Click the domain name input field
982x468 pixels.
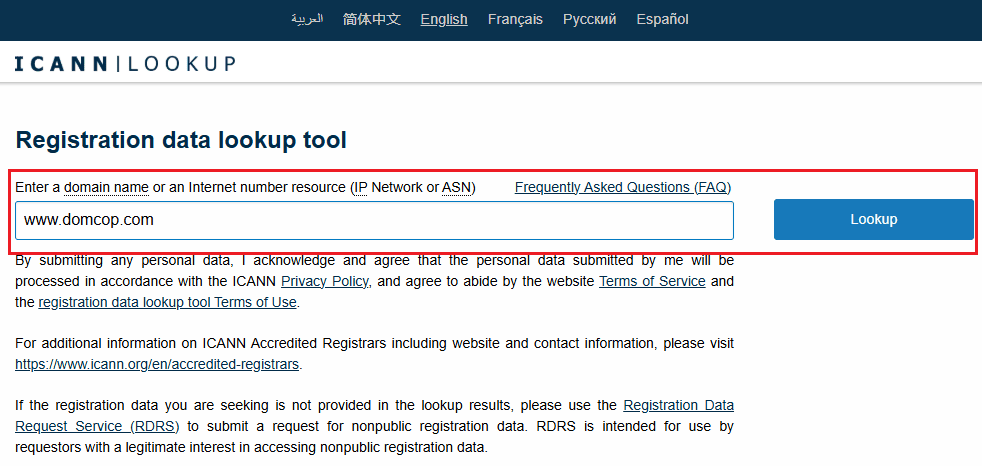(374, 220)
